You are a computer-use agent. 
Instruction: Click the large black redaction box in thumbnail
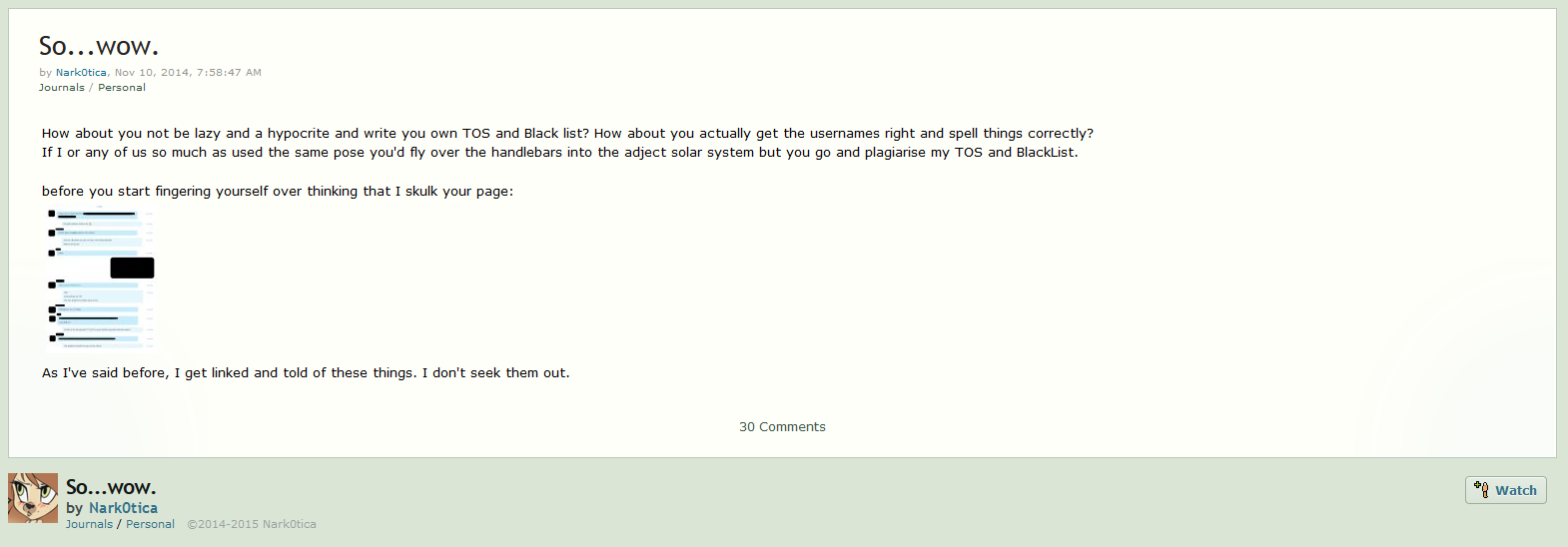coord(132,268)
